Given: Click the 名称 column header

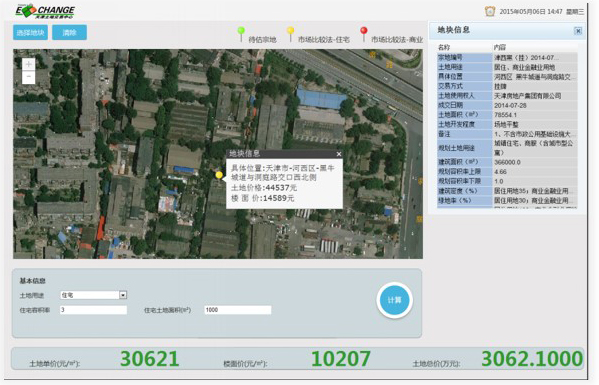Looking at the screenshot, I should point(444,47).
